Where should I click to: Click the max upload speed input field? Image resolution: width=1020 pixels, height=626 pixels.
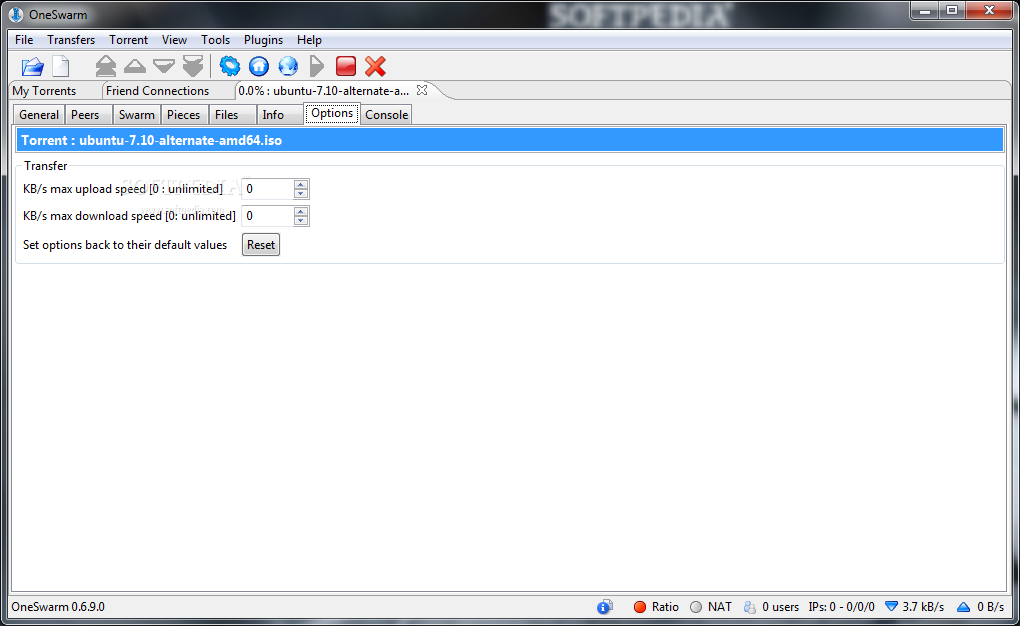tap(267, 189)
